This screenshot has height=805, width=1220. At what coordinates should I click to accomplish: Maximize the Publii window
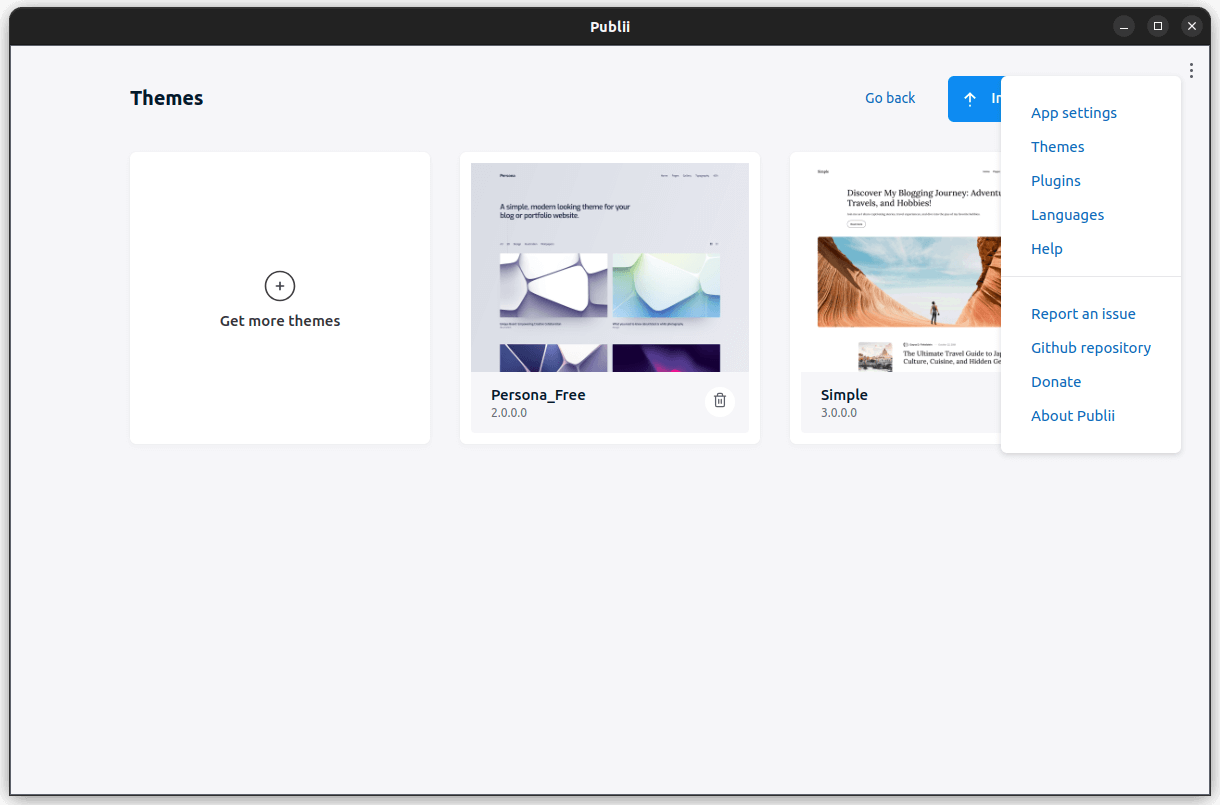(x=1158, y=27)
